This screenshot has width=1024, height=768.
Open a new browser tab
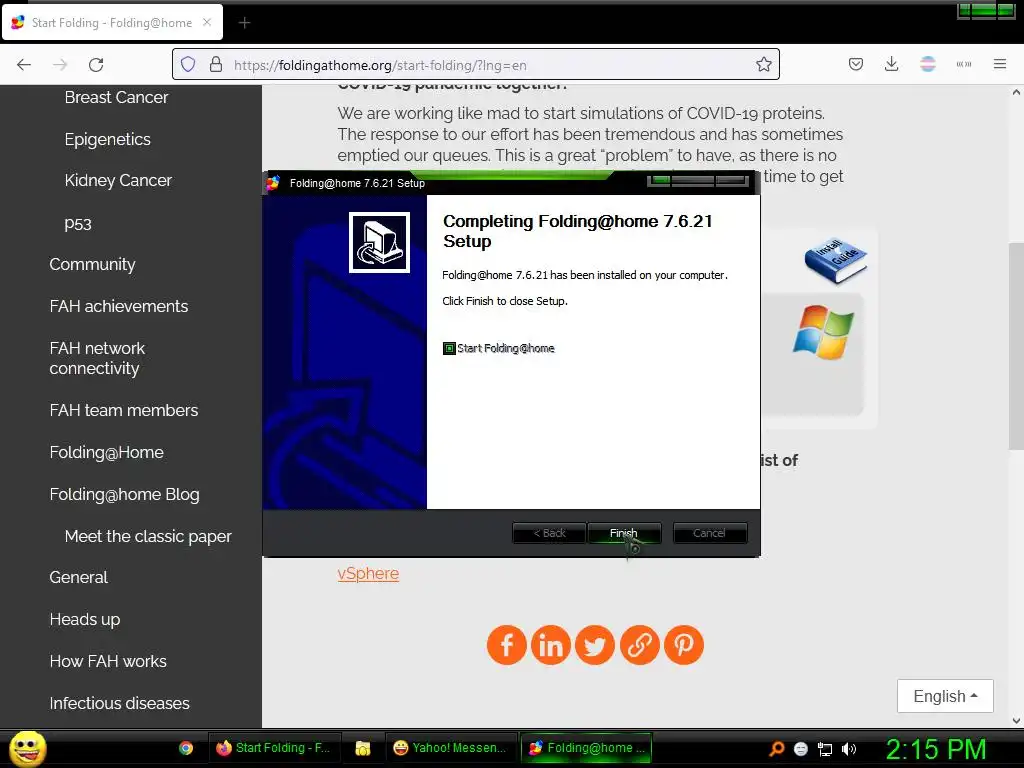[244, 23]
